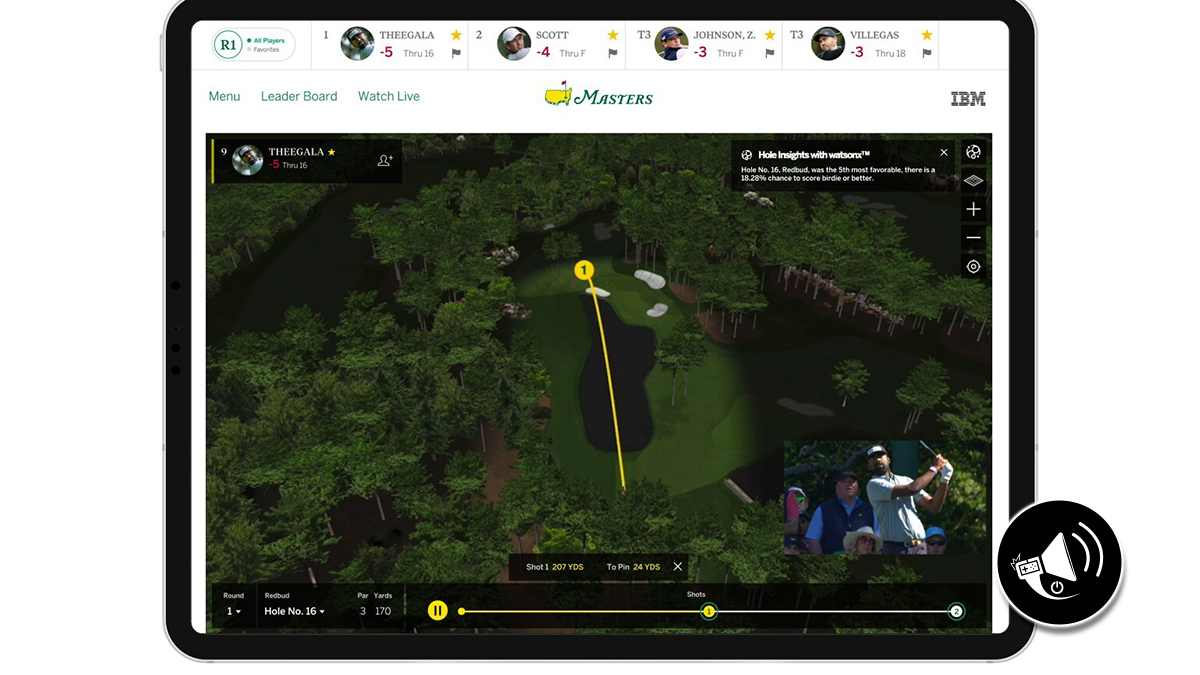Toggle the map layers view icon
The height and width of the screenshot is (675, 1200).
(973, 181)
